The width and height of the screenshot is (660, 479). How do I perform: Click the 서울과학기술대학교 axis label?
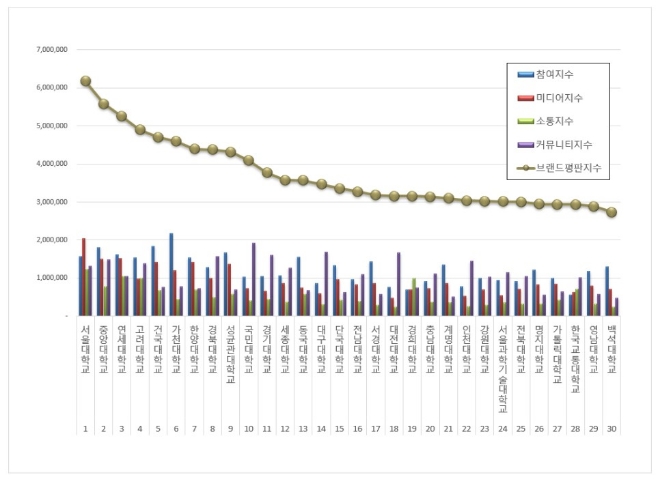(503, 369)
